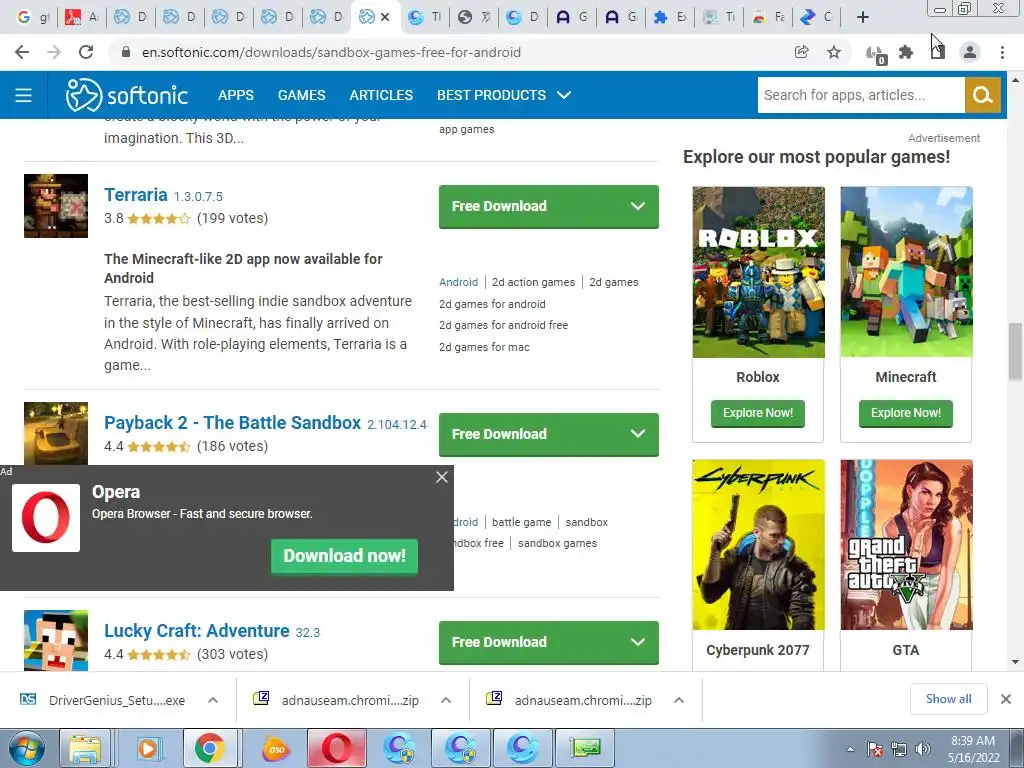Open the Chrome taskbar icon
This screenshot has height=768, width=1024.
point(209,748)
